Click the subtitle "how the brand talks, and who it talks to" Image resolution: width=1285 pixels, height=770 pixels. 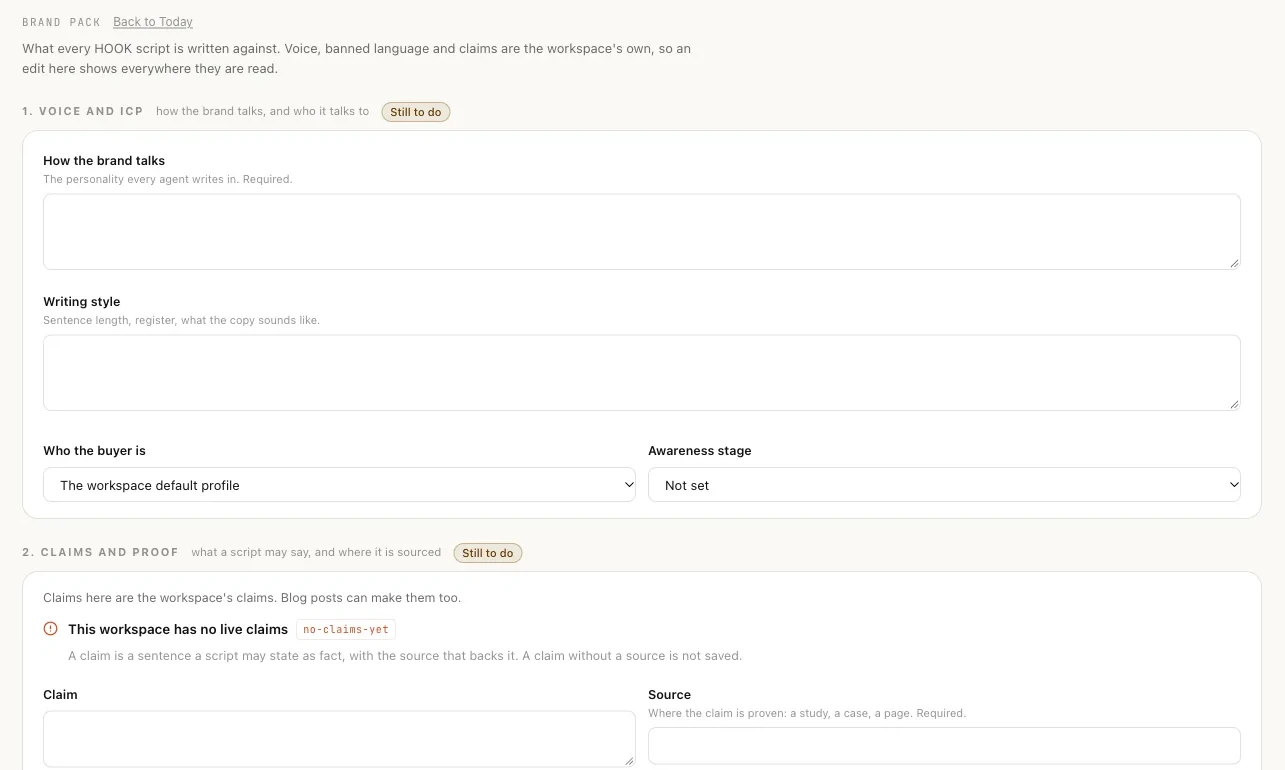[262, 111]
